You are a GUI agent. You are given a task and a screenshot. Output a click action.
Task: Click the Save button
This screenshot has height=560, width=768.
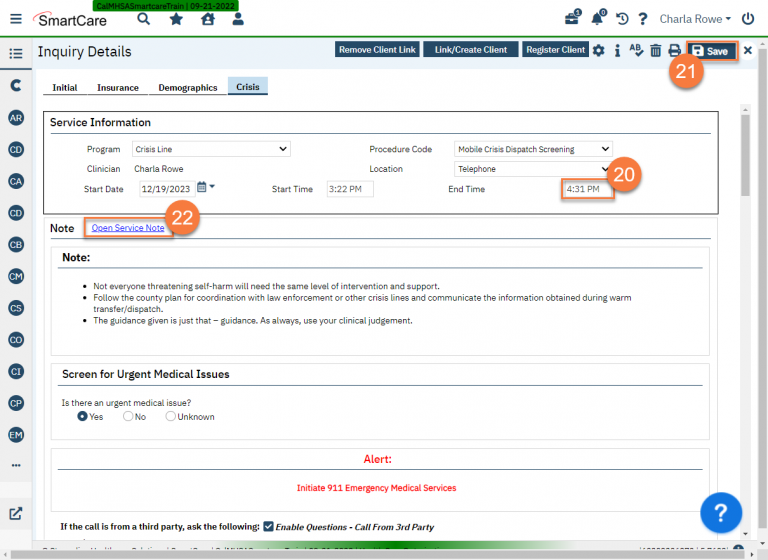click(712, 51)
